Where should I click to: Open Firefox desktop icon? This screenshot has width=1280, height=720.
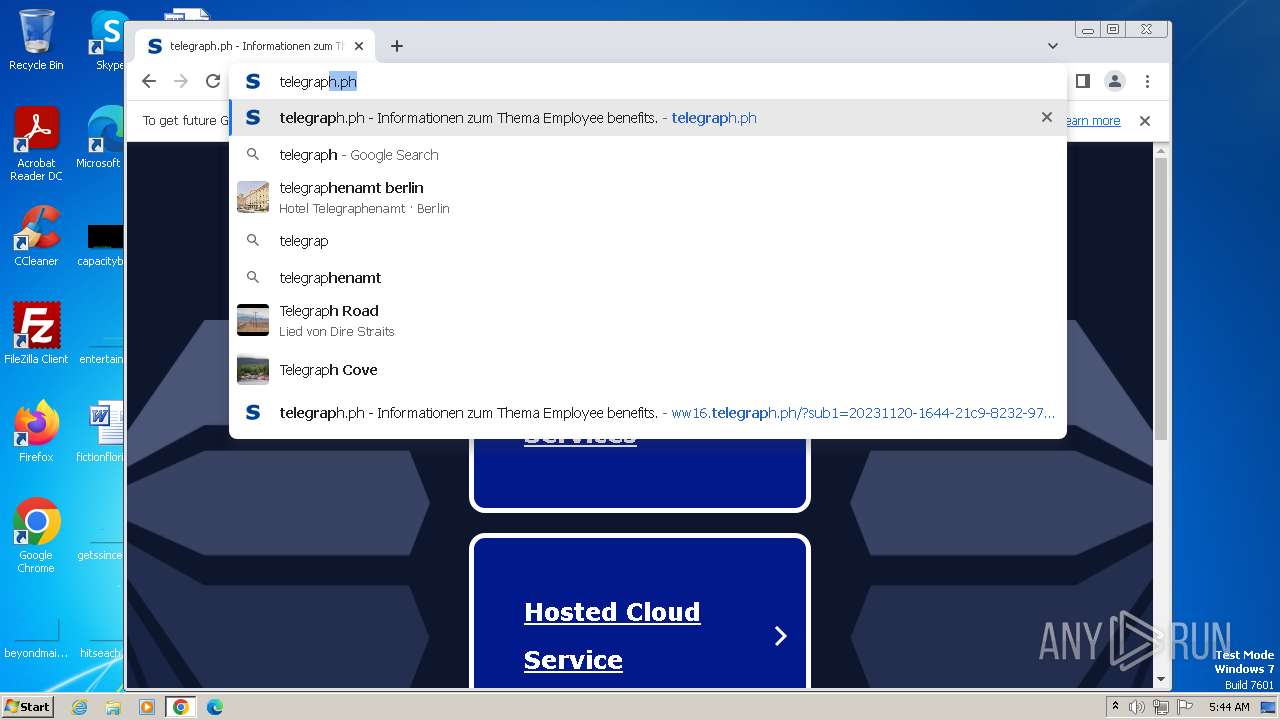(x=36, y=431)
